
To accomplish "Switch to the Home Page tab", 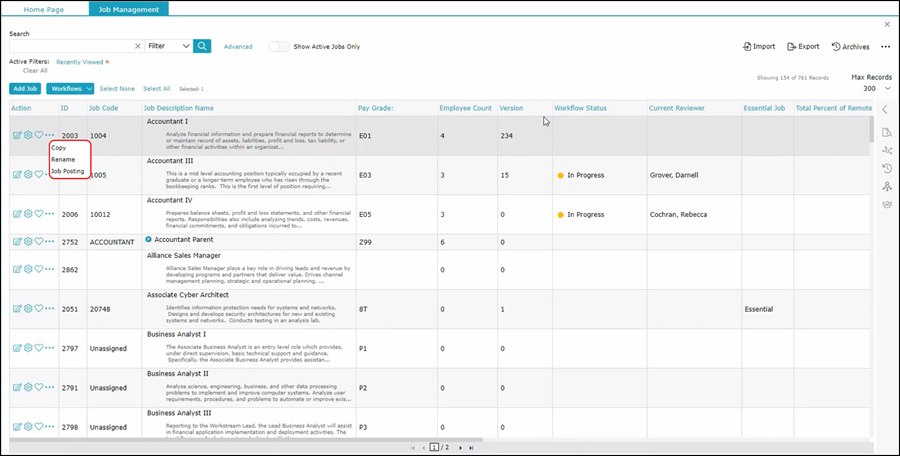I will [x=44, y=8].
